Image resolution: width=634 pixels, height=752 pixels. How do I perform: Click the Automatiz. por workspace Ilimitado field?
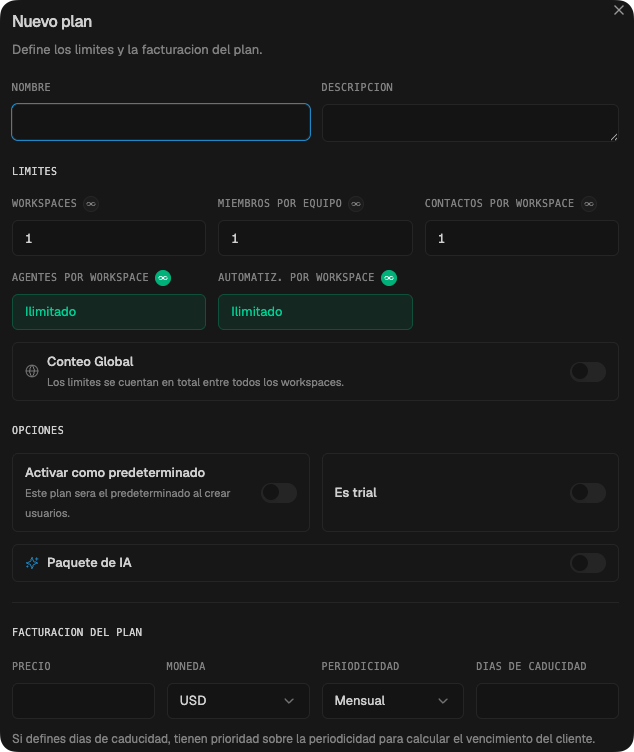(315, 312)
